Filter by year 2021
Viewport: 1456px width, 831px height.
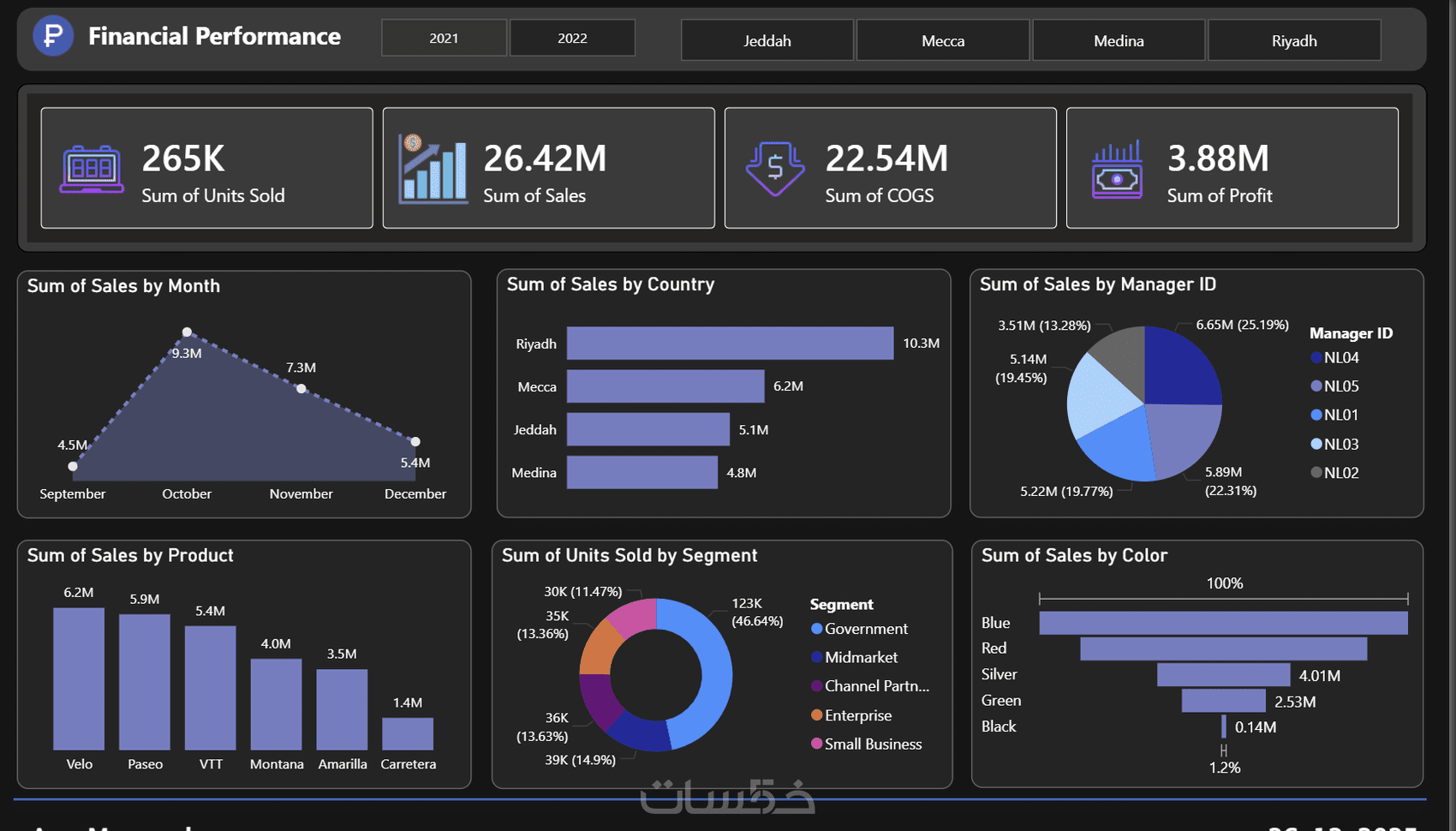click(444, 38)
